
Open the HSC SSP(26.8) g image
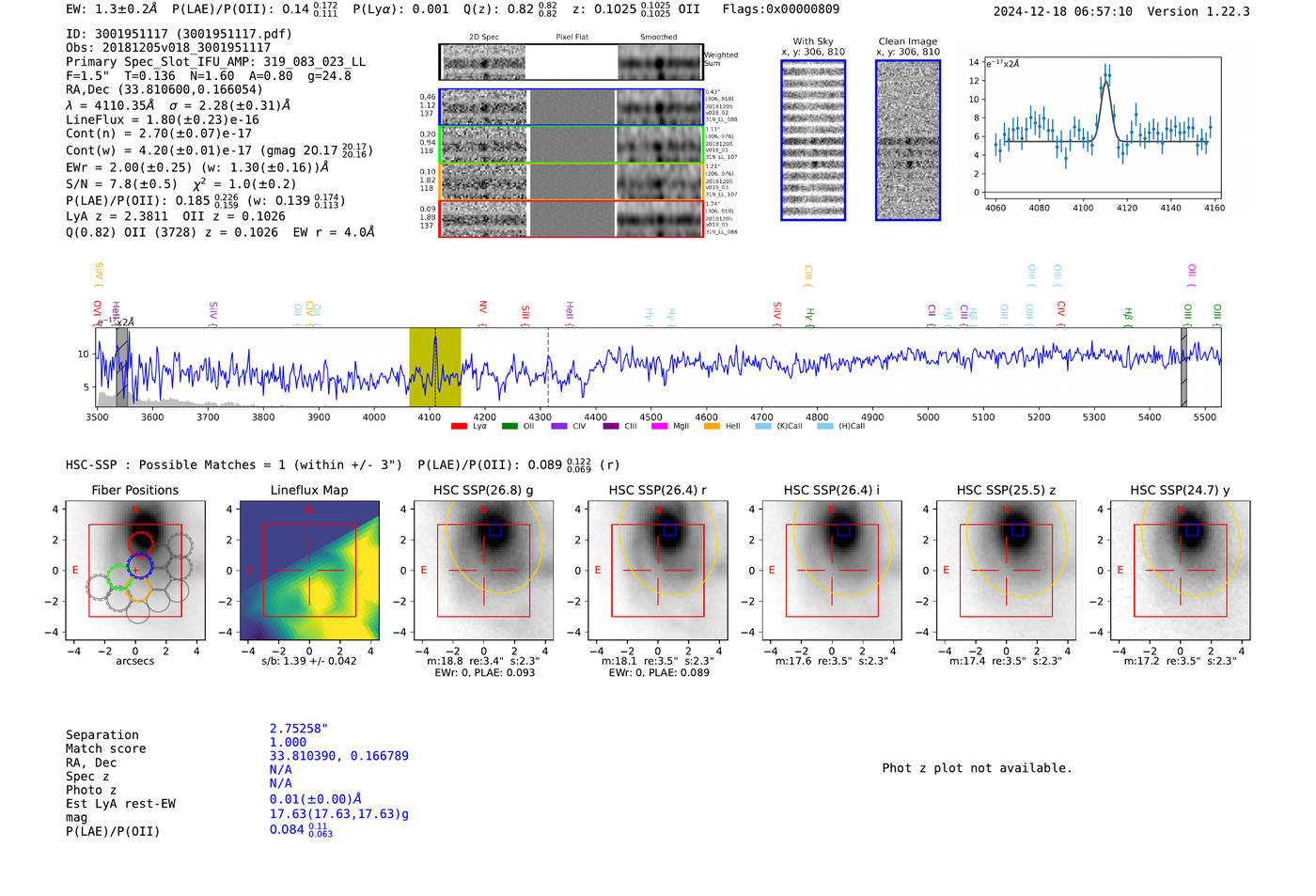(483, 571)
